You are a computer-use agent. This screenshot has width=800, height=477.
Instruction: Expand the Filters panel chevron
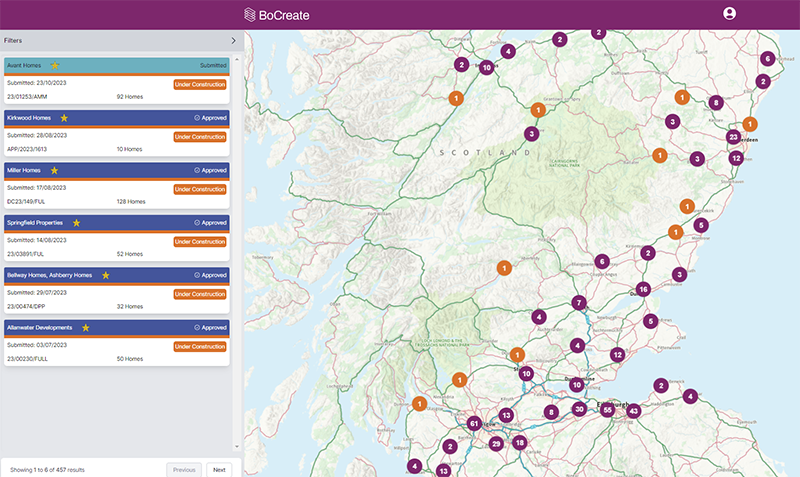tap(233, 40)
